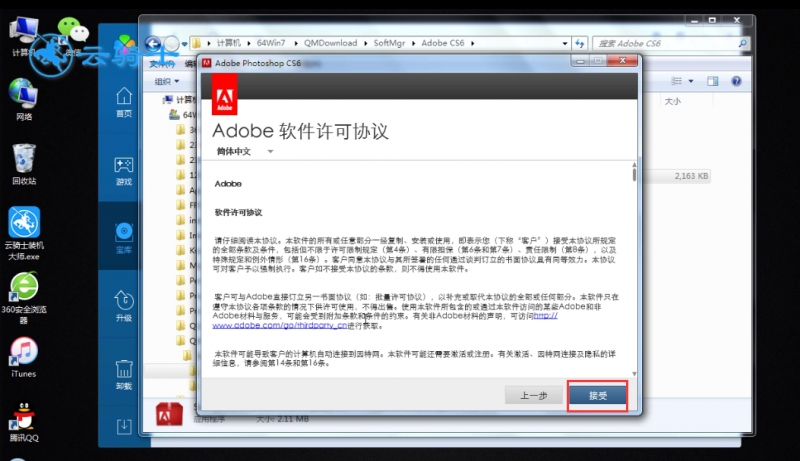Click the 接受 button in the installer
800x461 pixels.
click(597, 395)
